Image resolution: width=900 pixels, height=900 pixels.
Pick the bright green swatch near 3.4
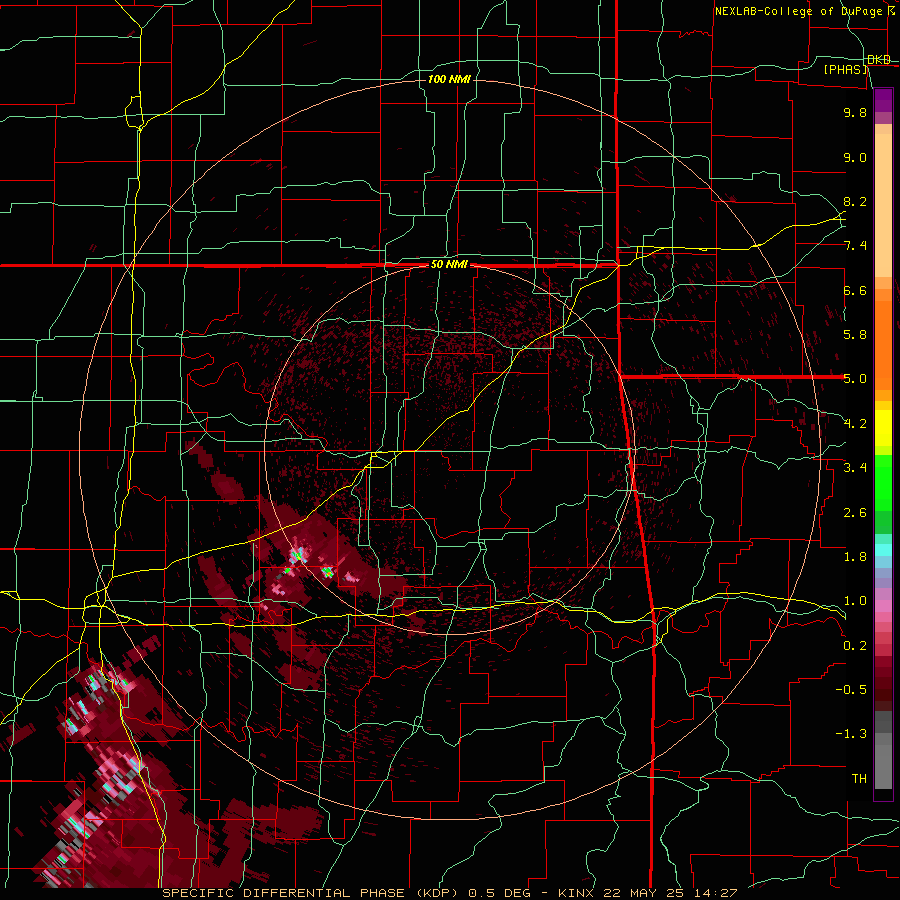(883, 482)
